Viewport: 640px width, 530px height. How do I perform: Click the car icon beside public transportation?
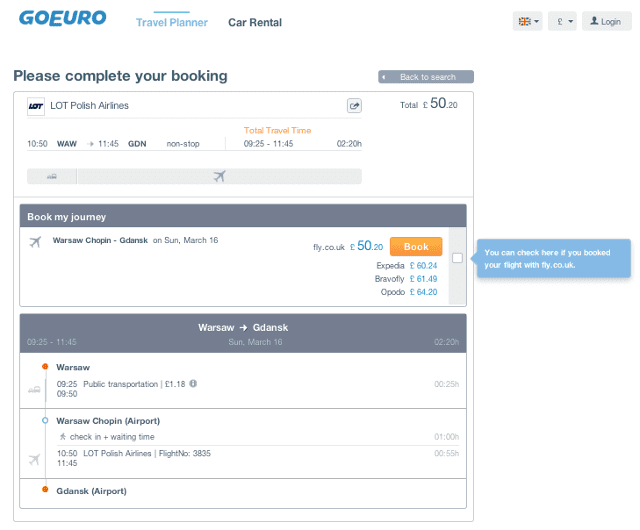(34, 390)
